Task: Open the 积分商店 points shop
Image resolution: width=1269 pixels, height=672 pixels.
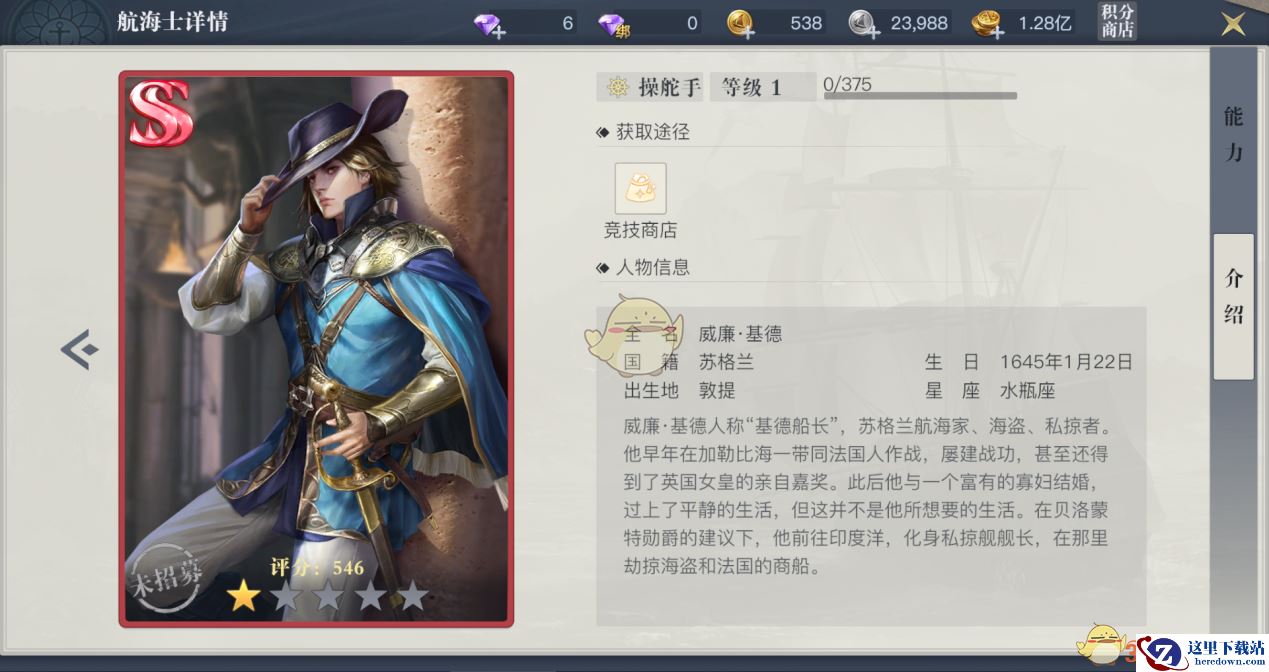Action: 1117,21
